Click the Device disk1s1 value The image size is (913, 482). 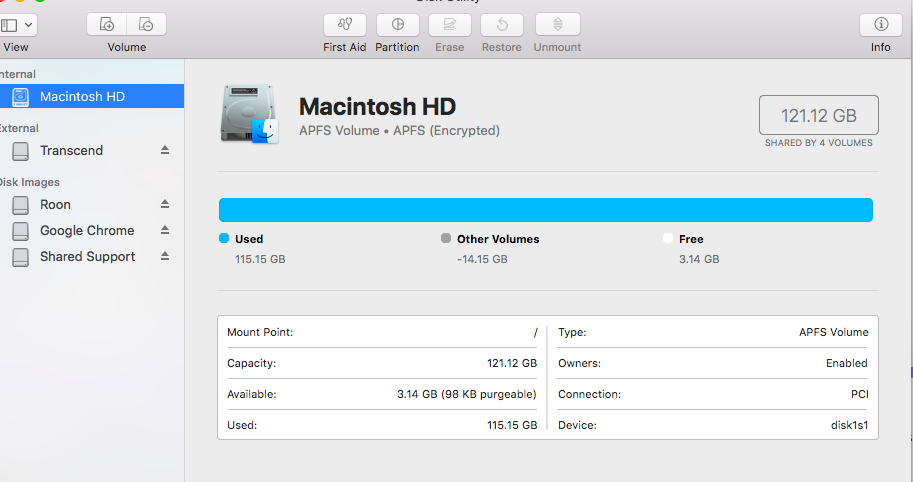[849, 425]
